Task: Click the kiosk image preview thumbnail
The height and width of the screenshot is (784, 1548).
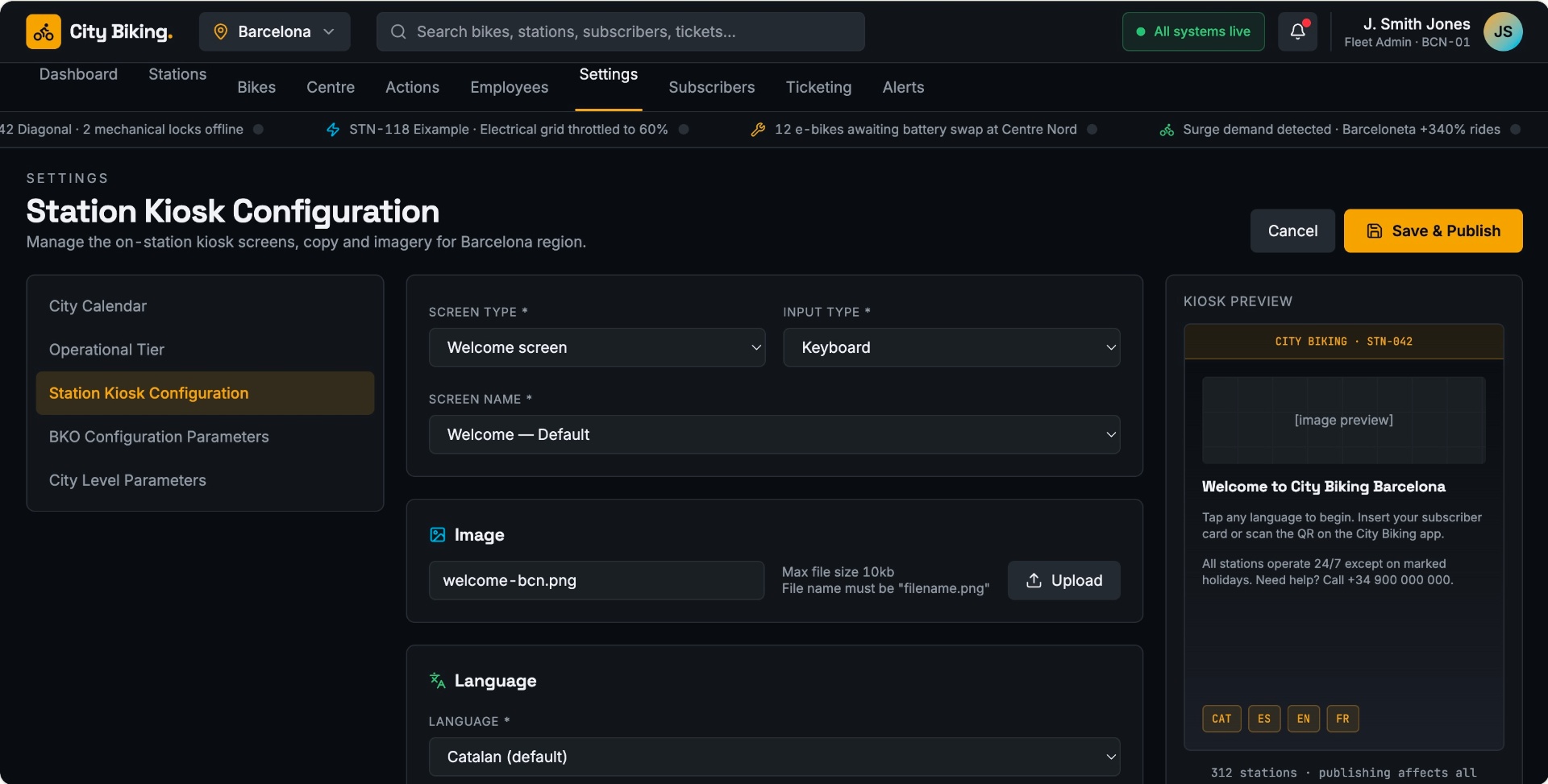Action: [1343, 421]
